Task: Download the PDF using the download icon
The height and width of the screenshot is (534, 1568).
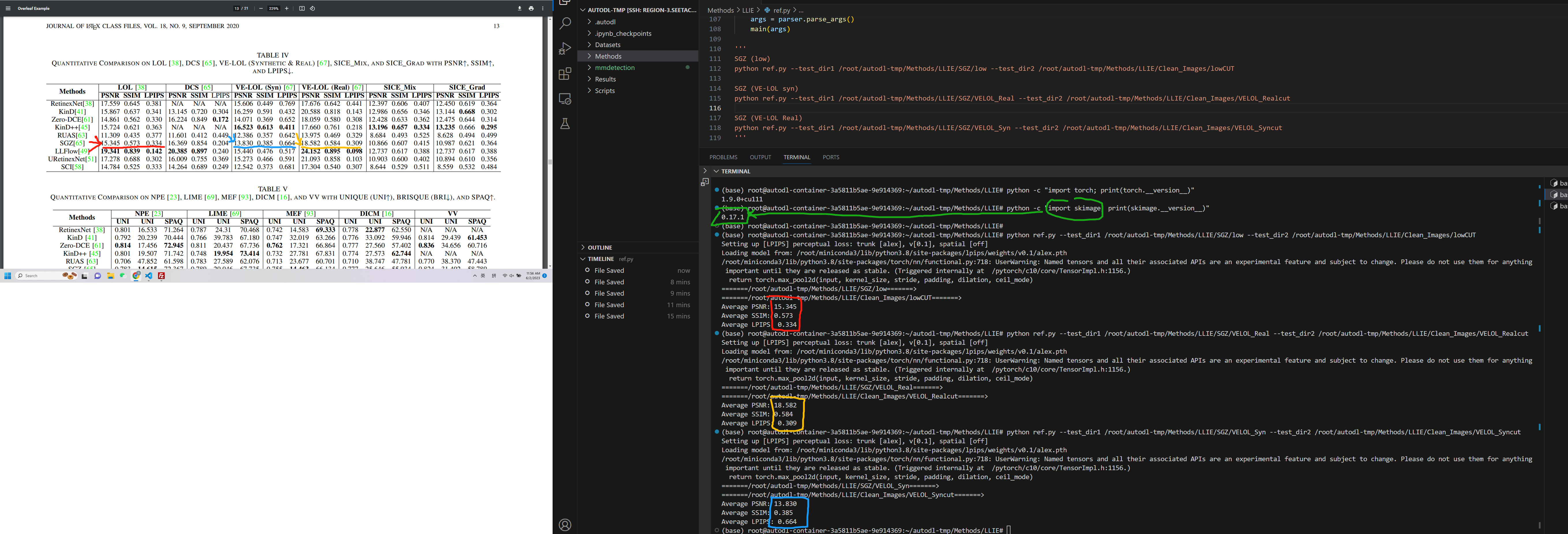Action: coord(520,9)
